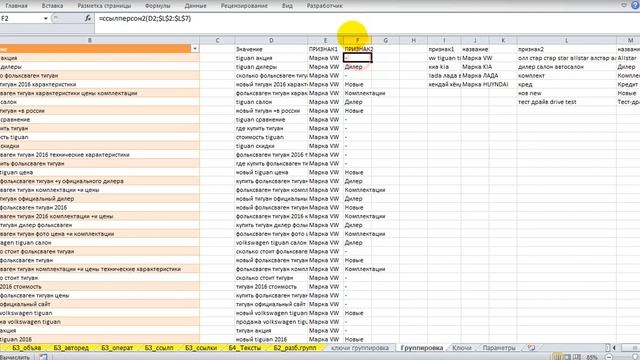Click cell 'tiguan салон' in column D
This screenshot has height=360, width=640.
click(x=271, y=102)
